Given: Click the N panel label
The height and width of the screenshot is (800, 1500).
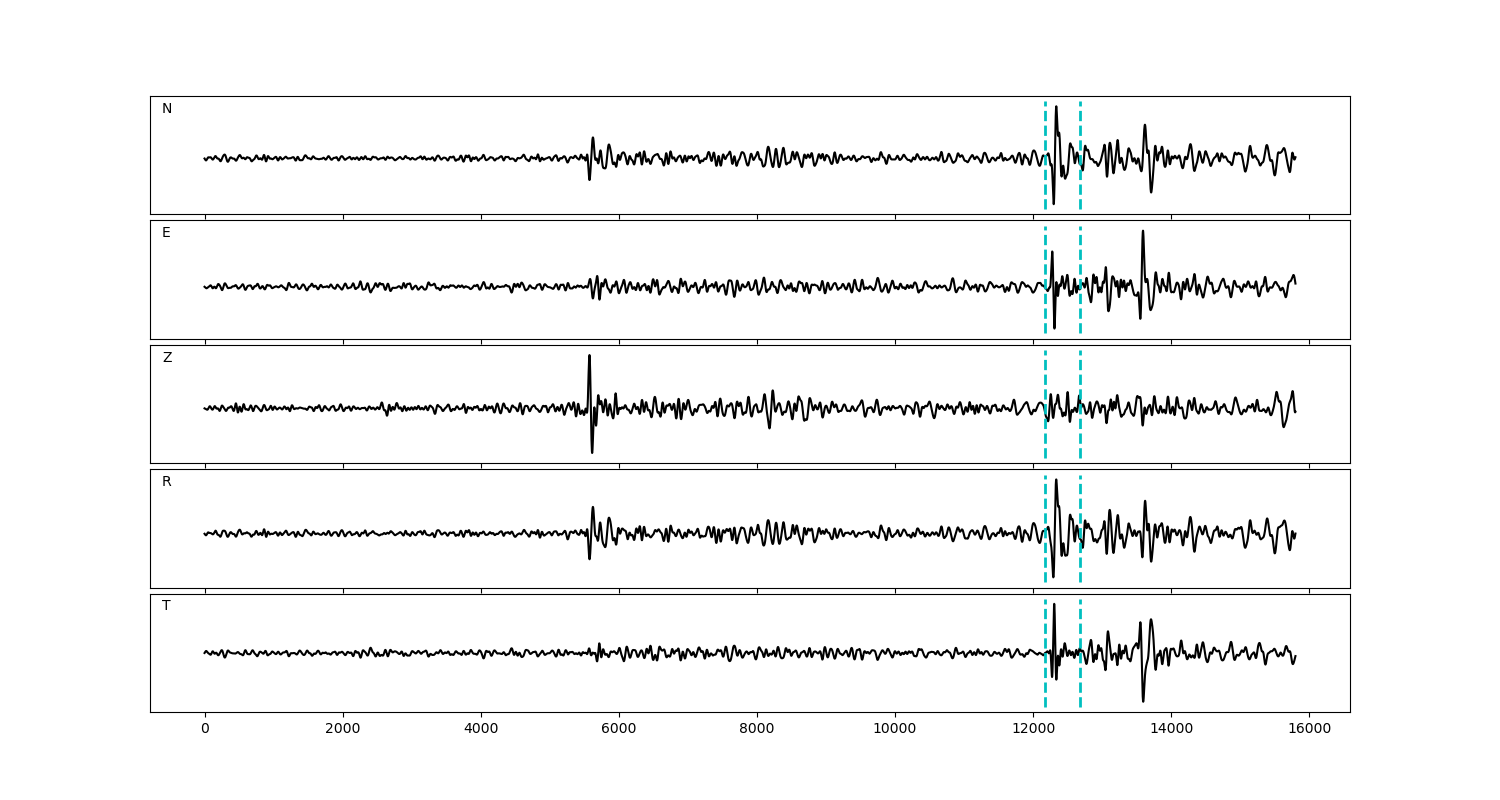Looking at the screenshot, I should 167,109.
